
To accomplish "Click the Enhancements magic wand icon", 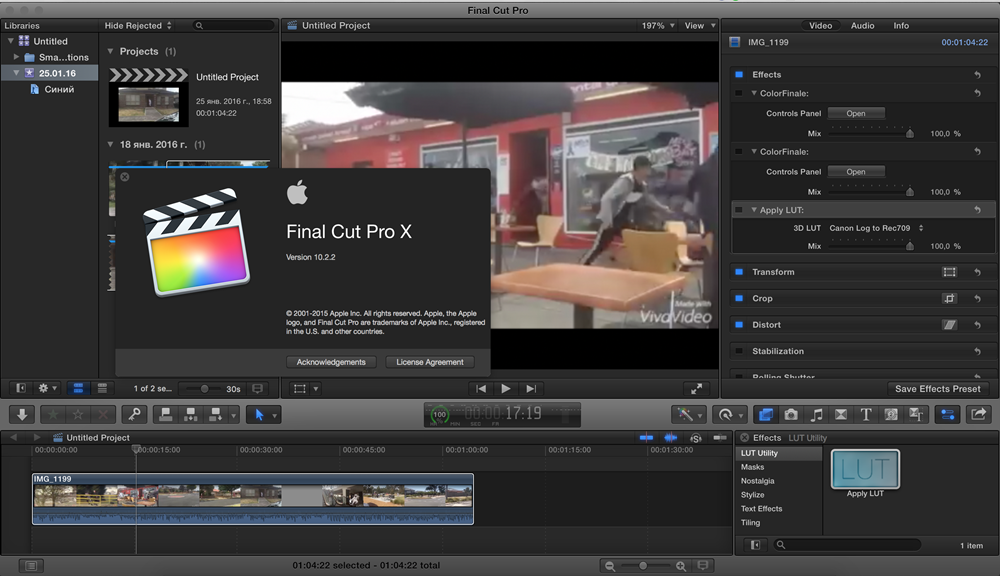I will click(688, 414).
